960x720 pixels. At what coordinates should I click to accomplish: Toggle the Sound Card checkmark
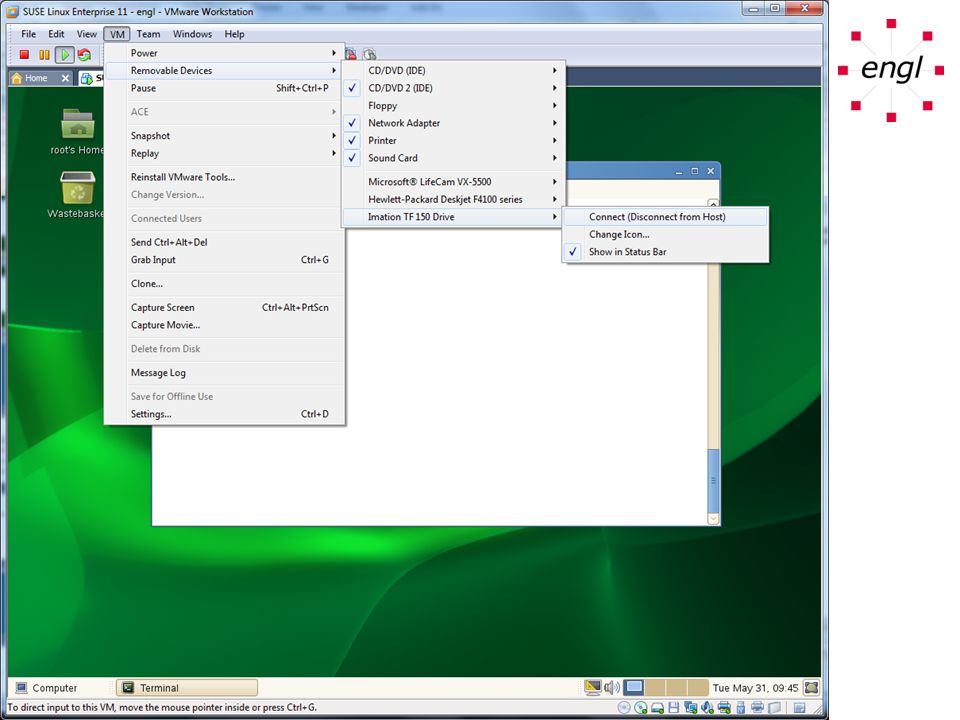(352, 158)
